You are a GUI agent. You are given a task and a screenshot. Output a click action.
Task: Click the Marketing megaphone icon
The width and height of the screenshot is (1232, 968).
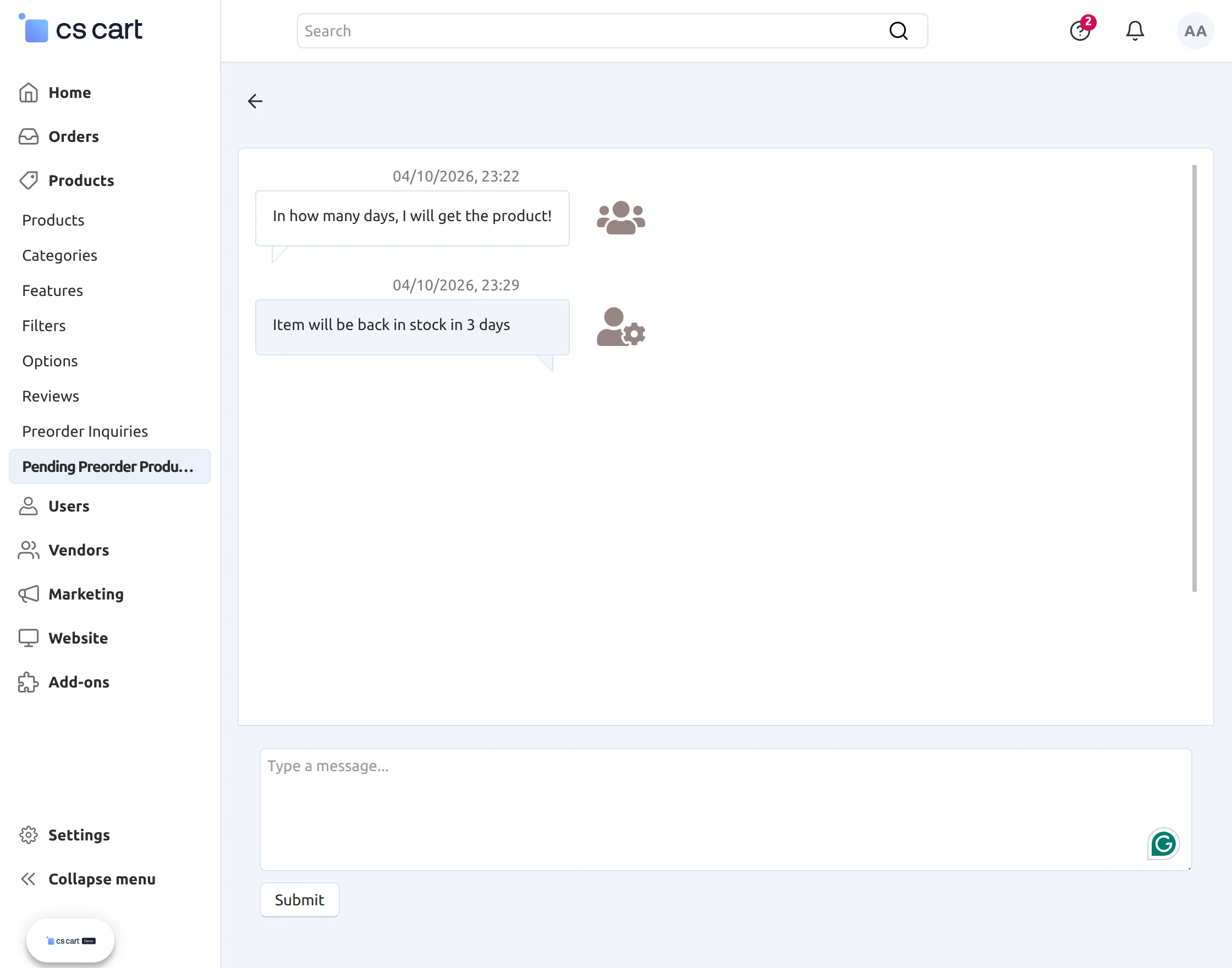point(28,594)
